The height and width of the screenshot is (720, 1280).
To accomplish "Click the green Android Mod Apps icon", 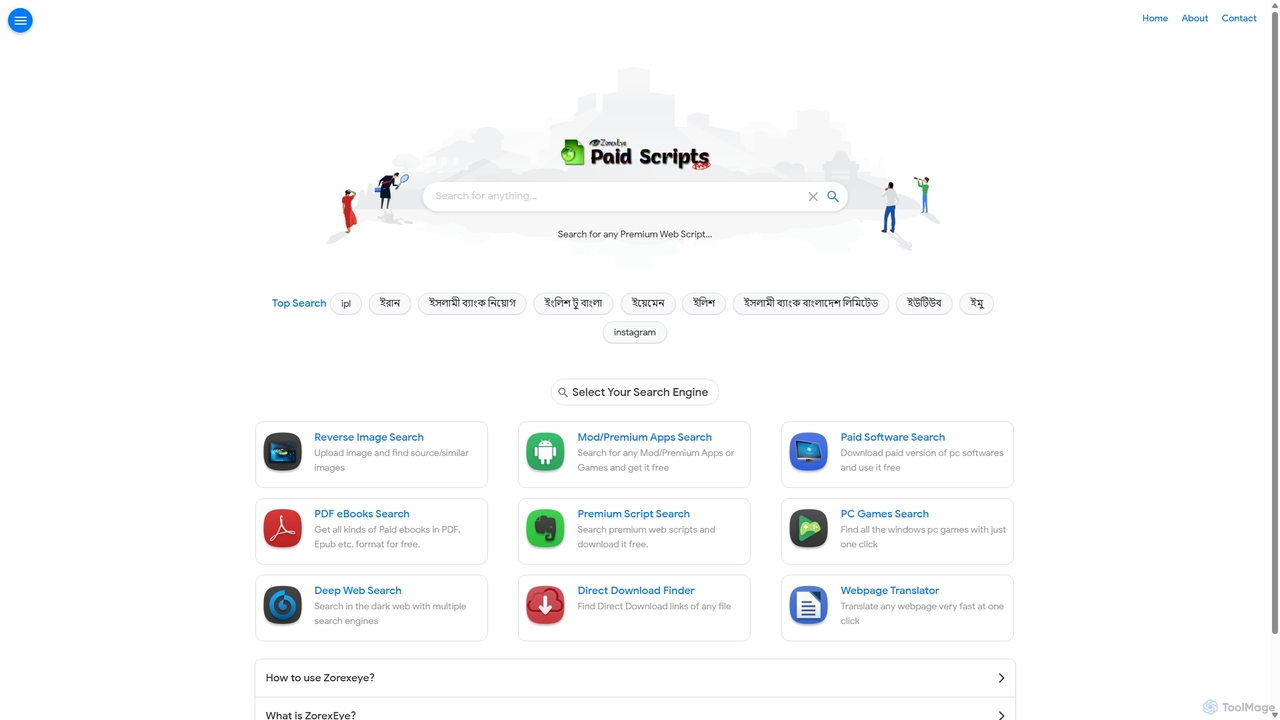I will coord(545,452).
